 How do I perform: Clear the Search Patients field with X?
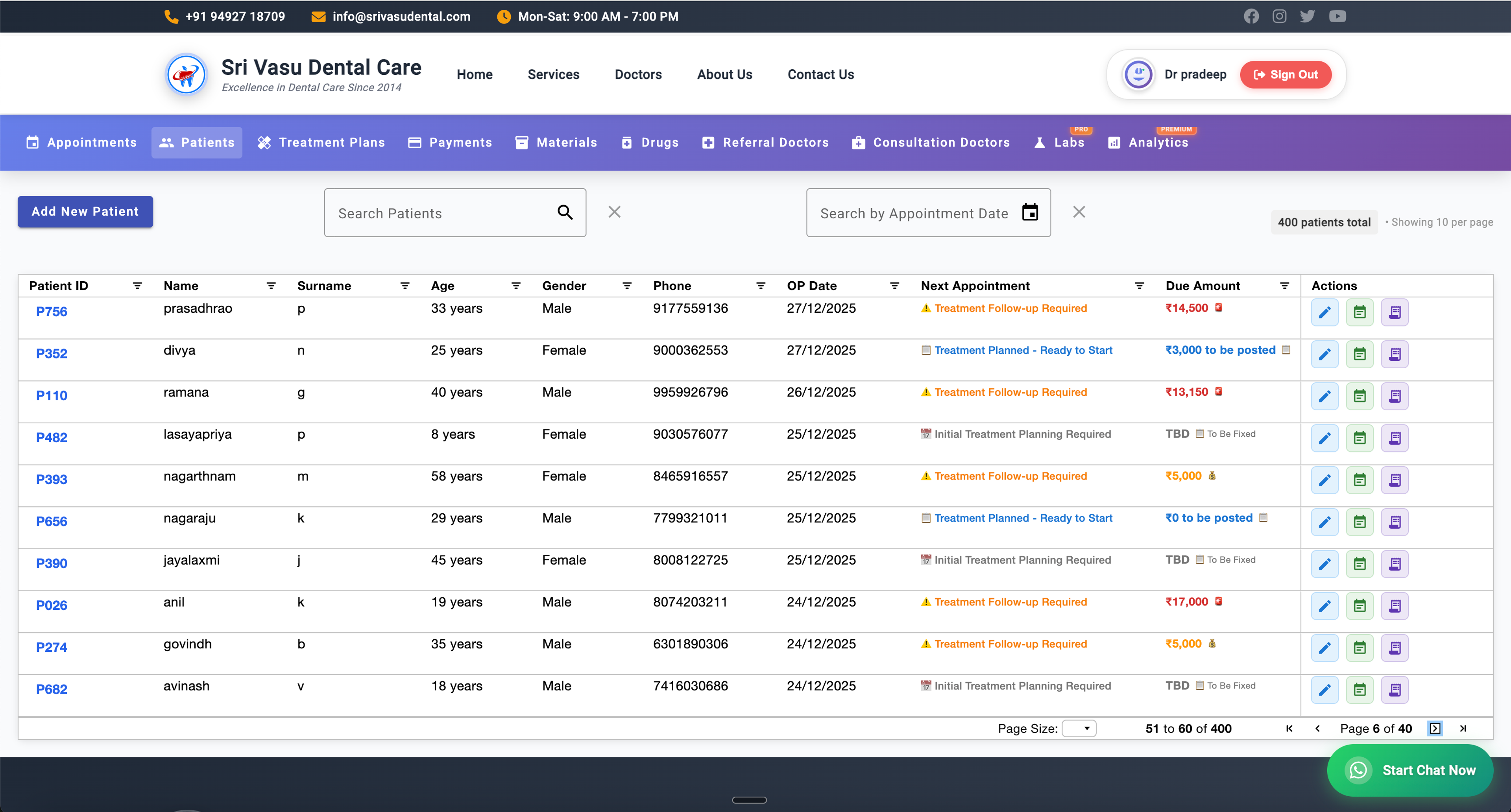pos(614,212)
